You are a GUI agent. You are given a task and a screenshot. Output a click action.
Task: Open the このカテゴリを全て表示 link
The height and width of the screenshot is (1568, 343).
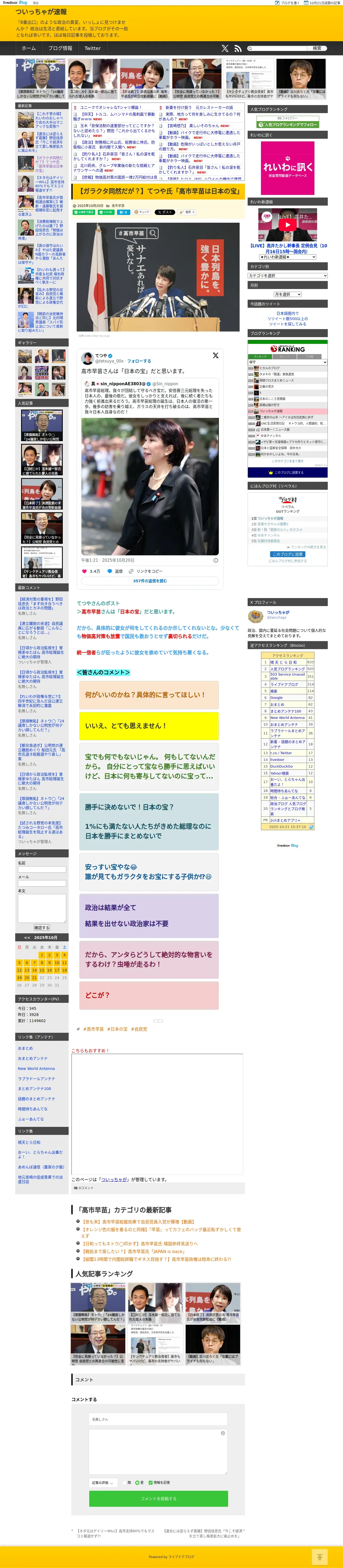(288, 461)
